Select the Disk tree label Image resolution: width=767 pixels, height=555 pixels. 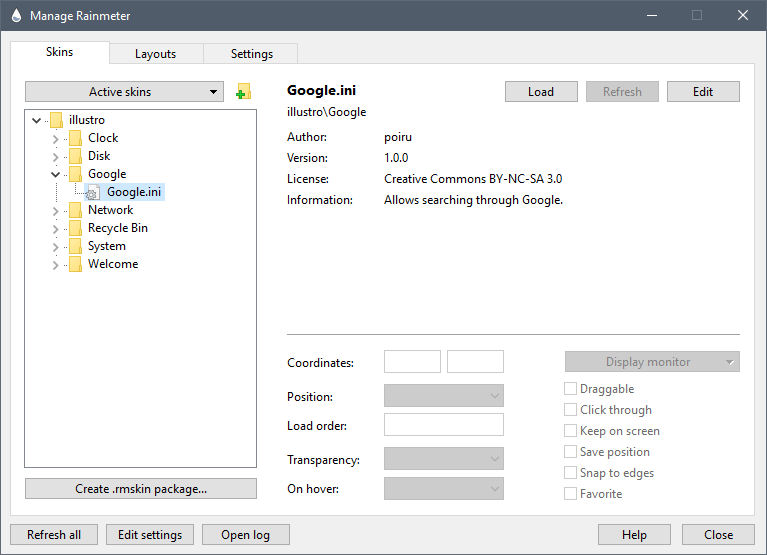click(x=99, y=156)
